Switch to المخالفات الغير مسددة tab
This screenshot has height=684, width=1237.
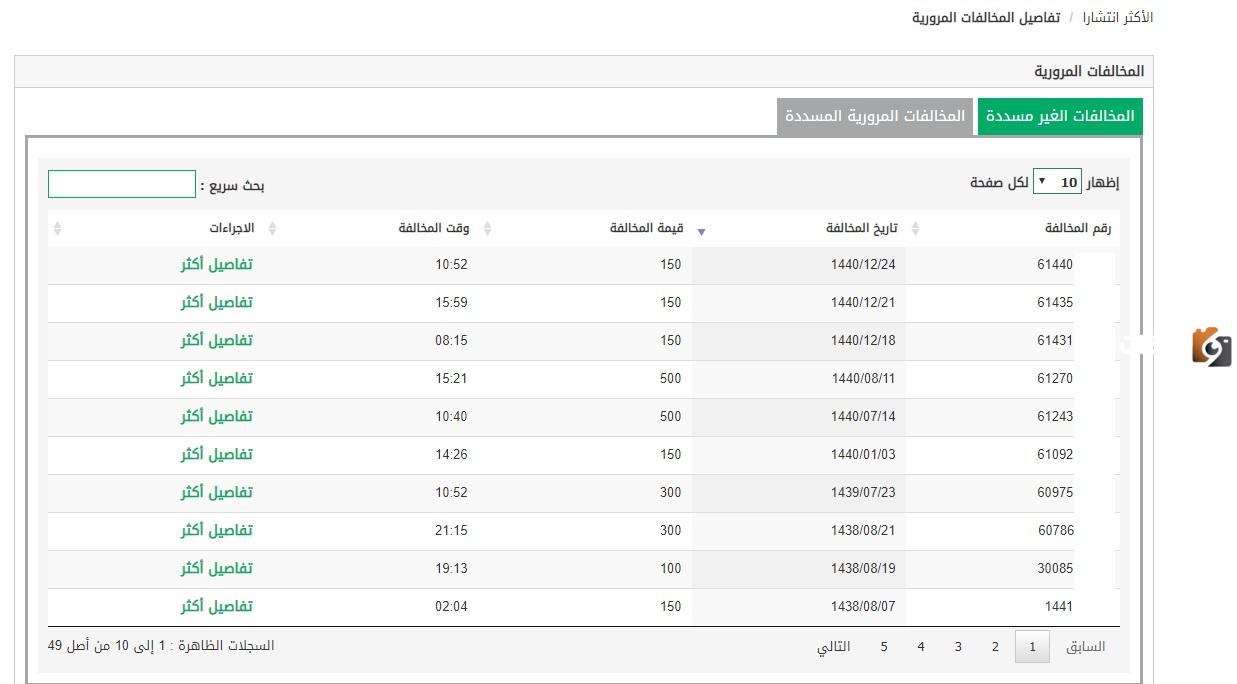(1060, 116)
